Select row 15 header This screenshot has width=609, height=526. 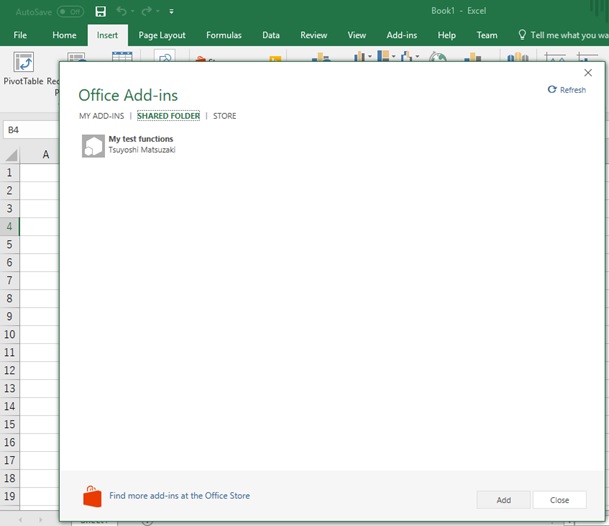coord(9,424)
